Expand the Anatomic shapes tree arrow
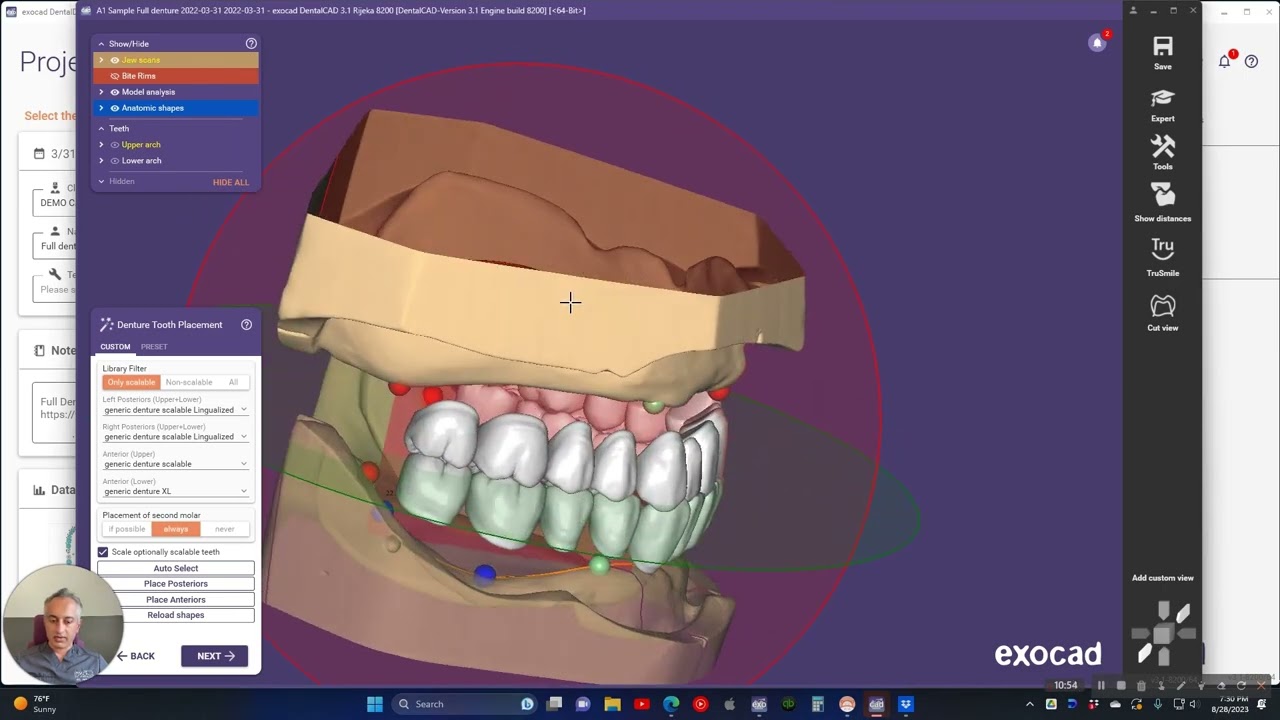The height and width of the screenshot is (720, 1280). [x=101, y=108]
